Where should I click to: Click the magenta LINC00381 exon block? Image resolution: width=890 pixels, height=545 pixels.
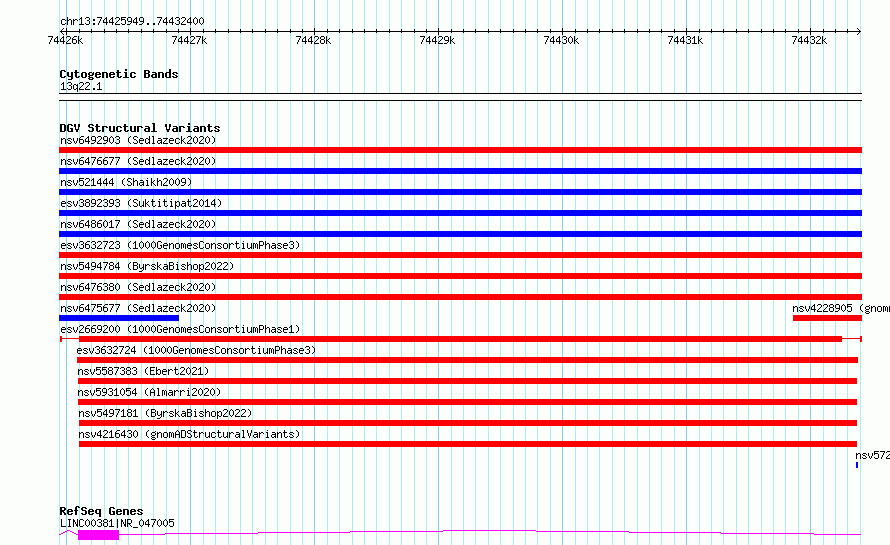click(99, 535)
